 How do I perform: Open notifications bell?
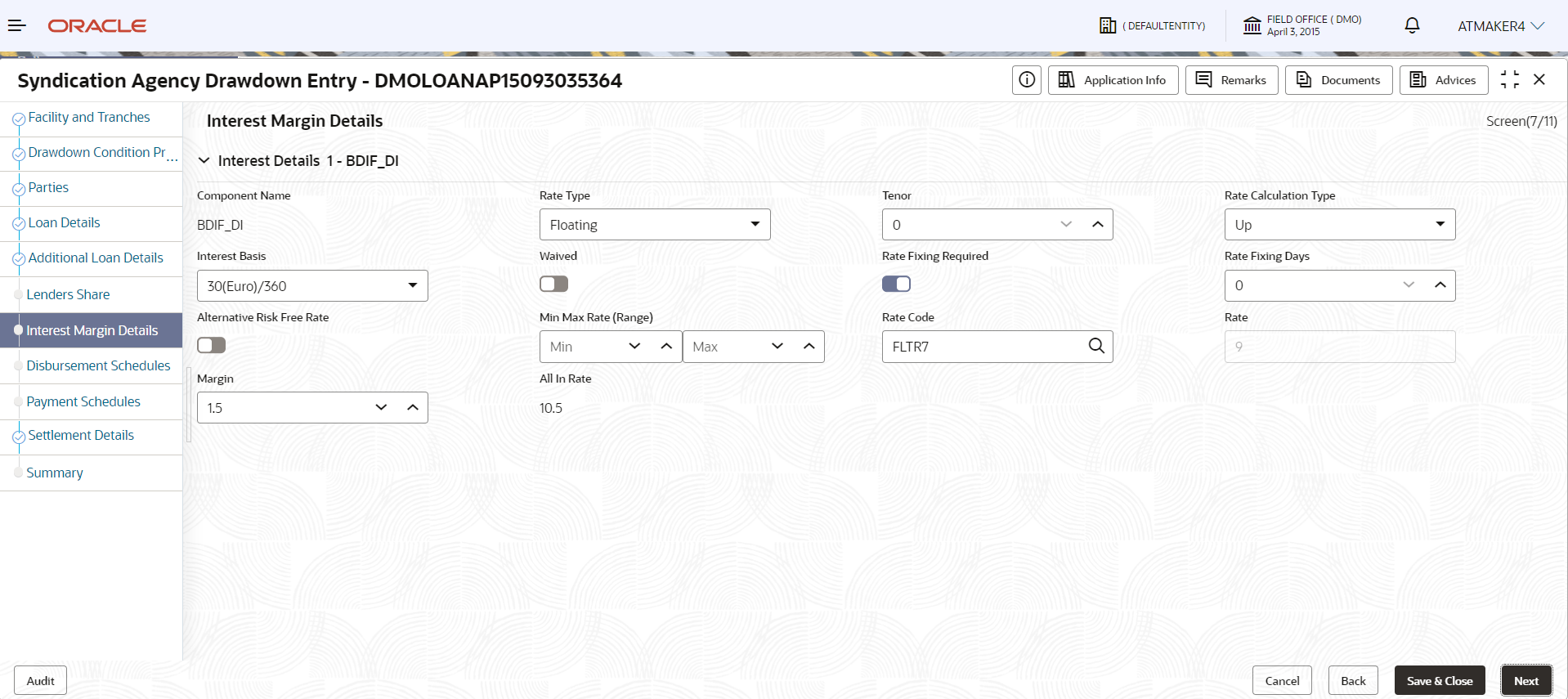(x=1412, y=26)
